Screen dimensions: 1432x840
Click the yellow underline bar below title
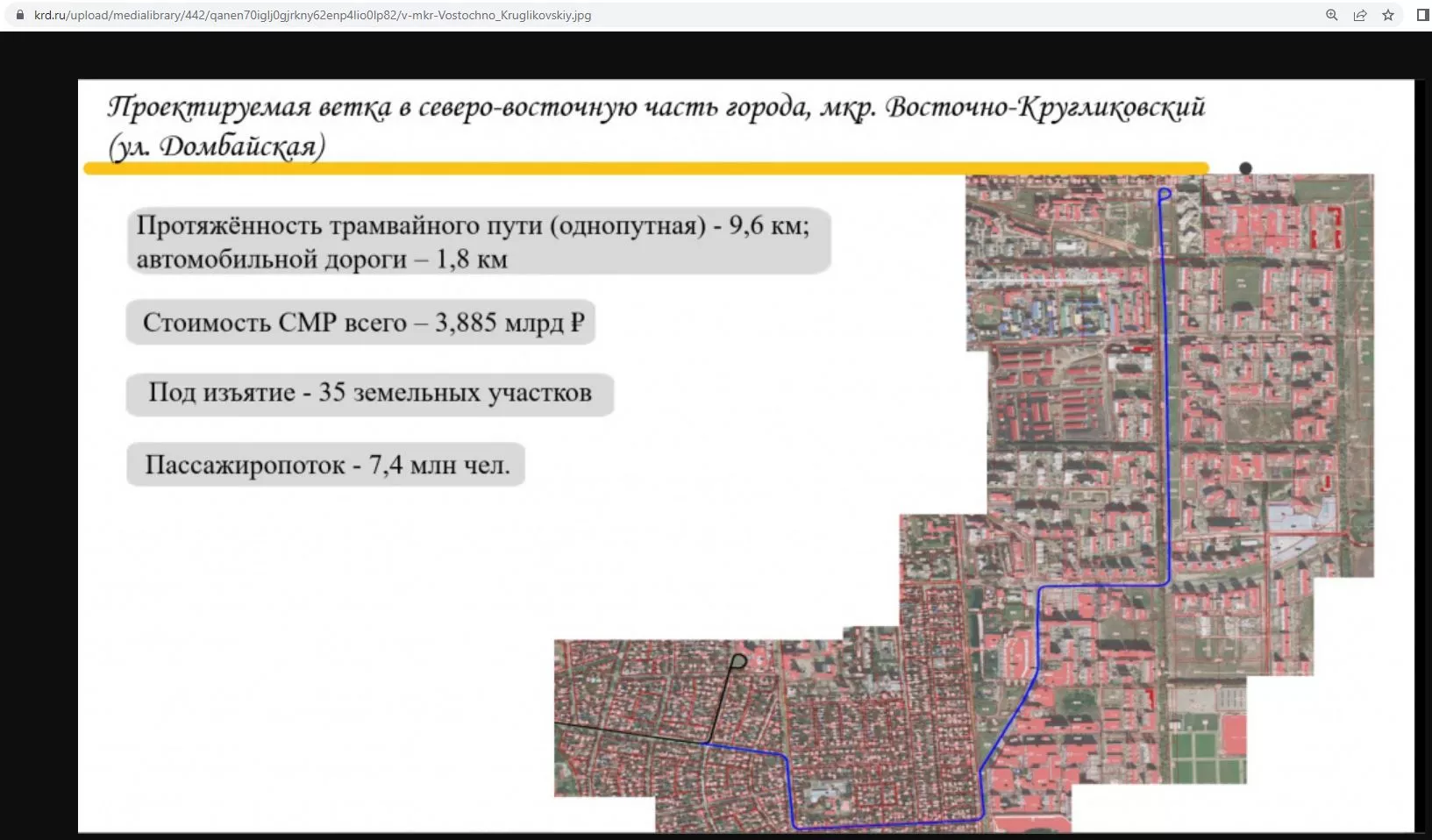[645, 167]
